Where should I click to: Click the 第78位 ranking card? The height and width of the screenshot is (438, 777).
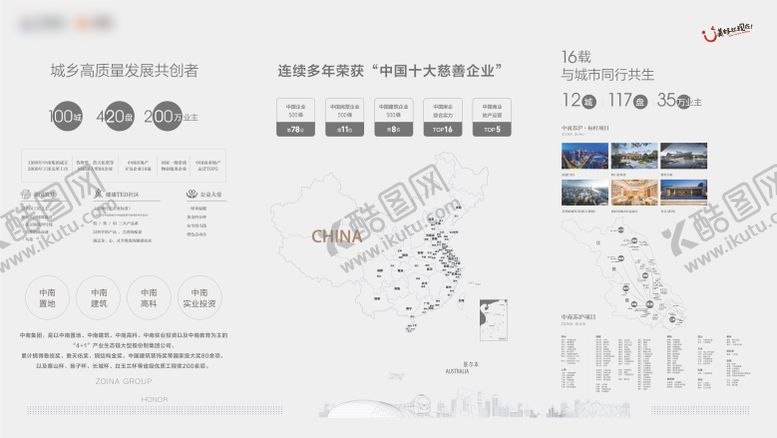pos(295,117)
